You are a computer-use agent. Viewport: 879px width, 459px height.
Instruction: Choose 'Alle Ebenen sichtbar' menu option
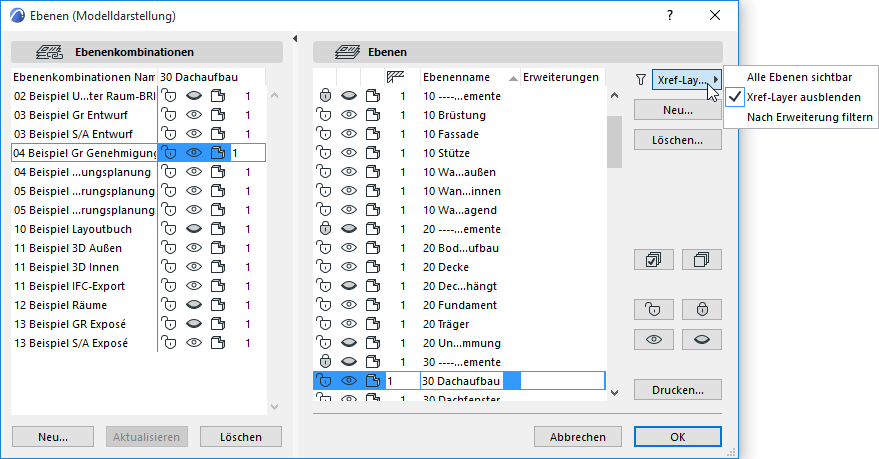point(797,78)
